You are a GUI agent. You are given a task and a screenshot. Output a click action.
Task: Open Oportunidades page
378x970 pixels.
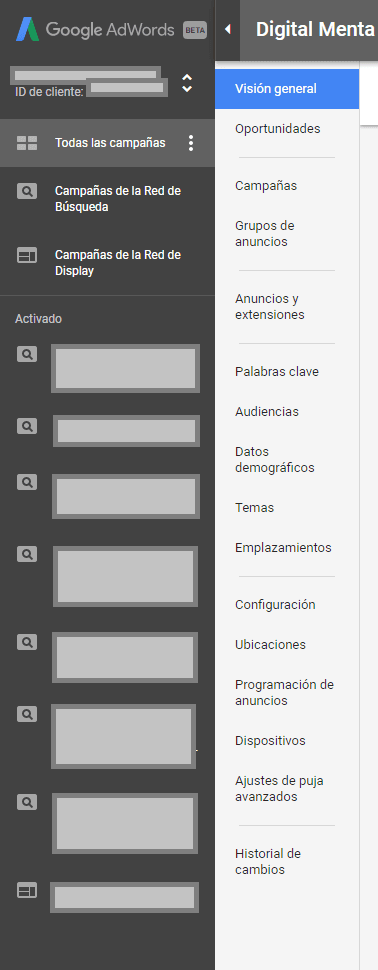point(278,129)
